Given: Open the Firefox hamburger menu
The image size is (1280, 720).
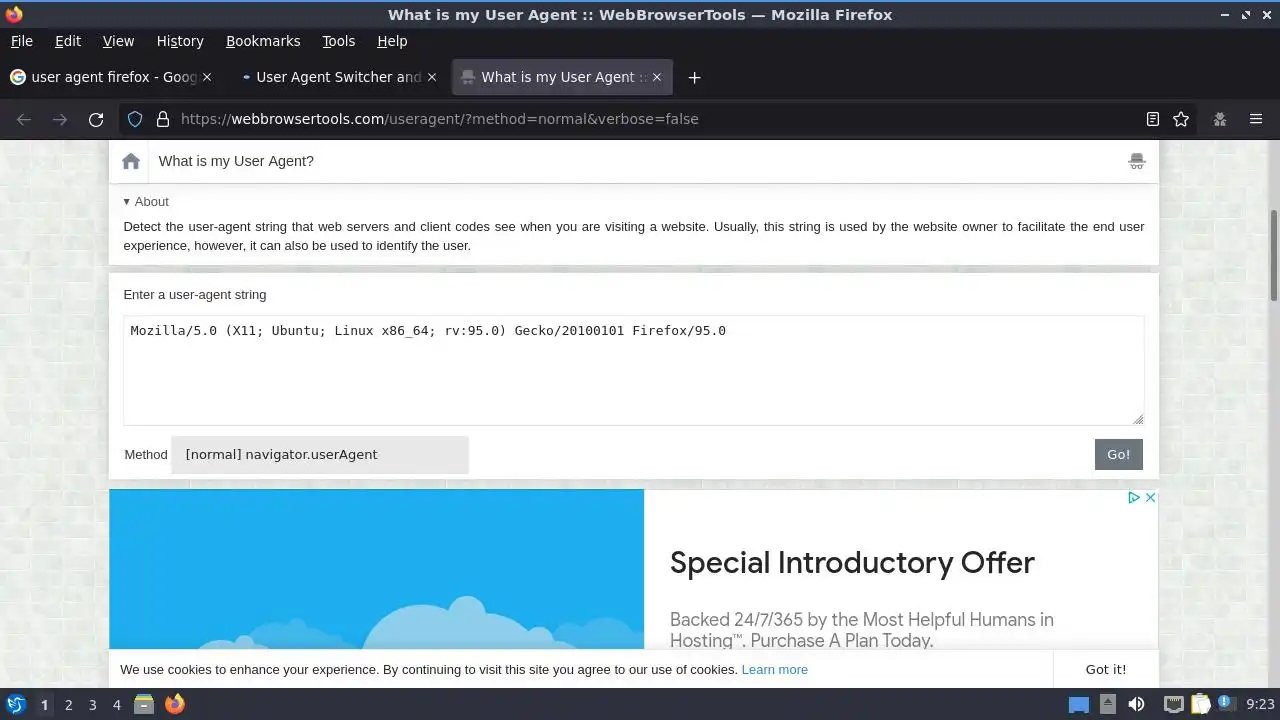Looking at the screenshot, I should [x=1256, y=119].
